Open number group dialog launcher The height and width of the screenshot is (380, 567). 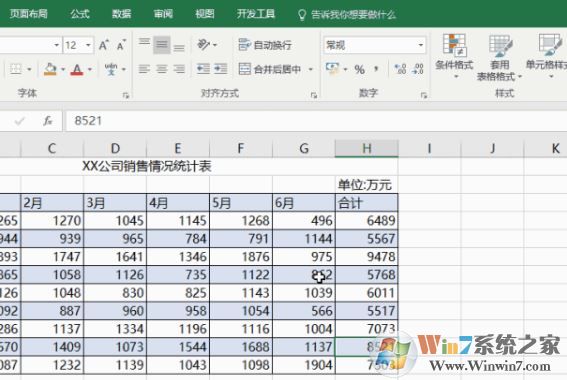(x=423, y=95)
